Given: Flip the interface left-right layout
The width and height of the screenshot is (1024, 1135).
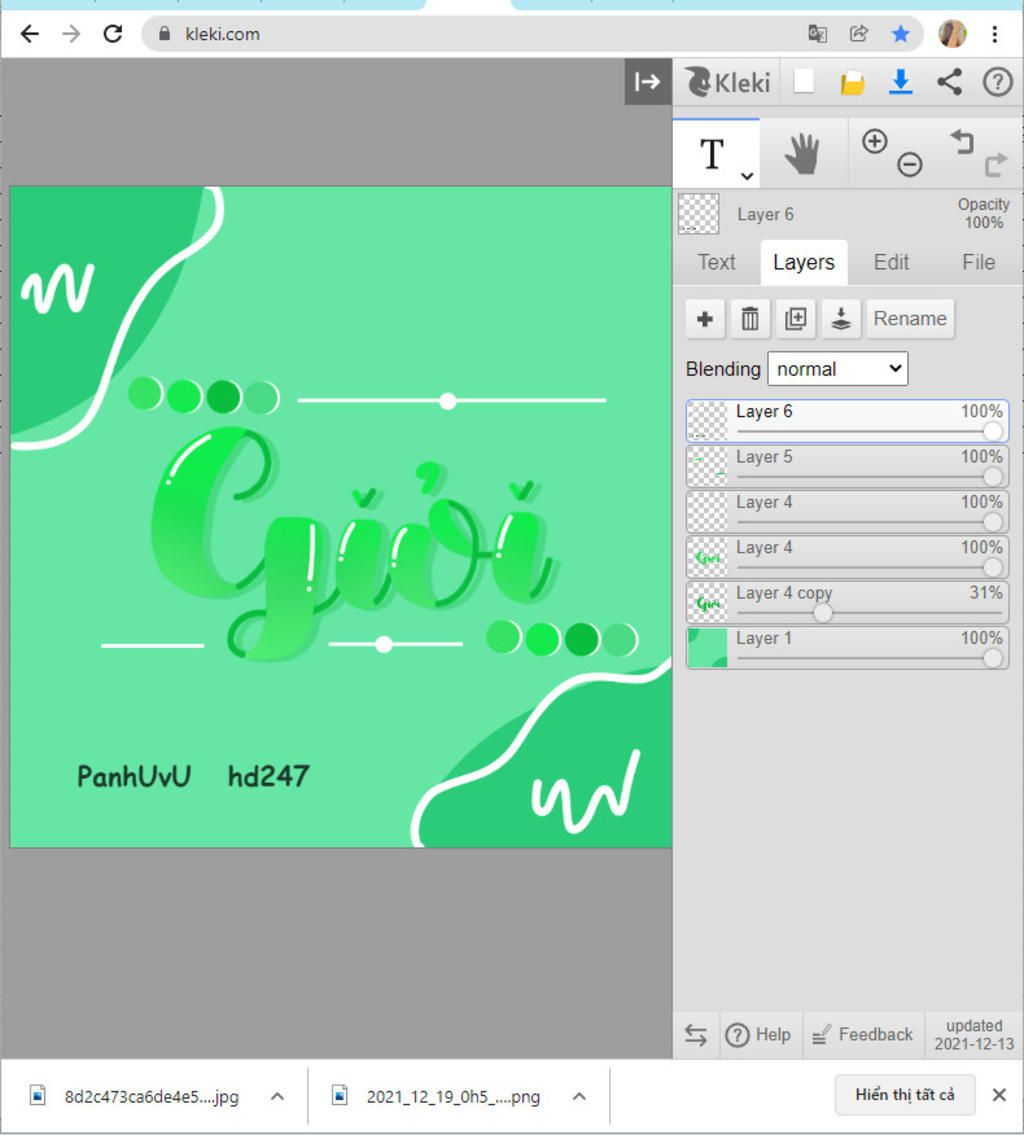Looking at the screenshot, I should click(696, 1035).
